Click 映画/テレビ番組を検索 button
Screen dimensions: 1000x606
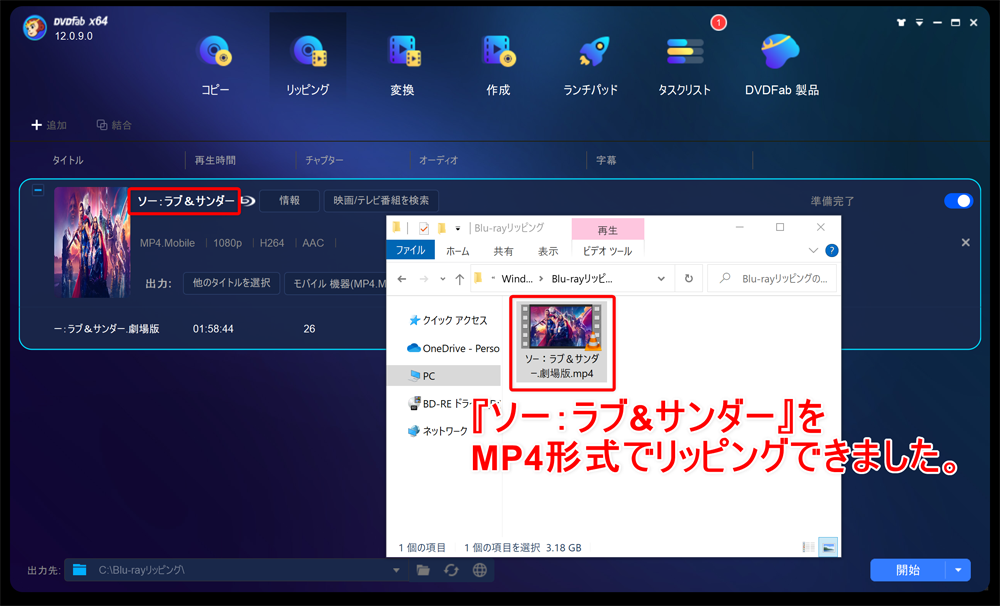[381, 200]
